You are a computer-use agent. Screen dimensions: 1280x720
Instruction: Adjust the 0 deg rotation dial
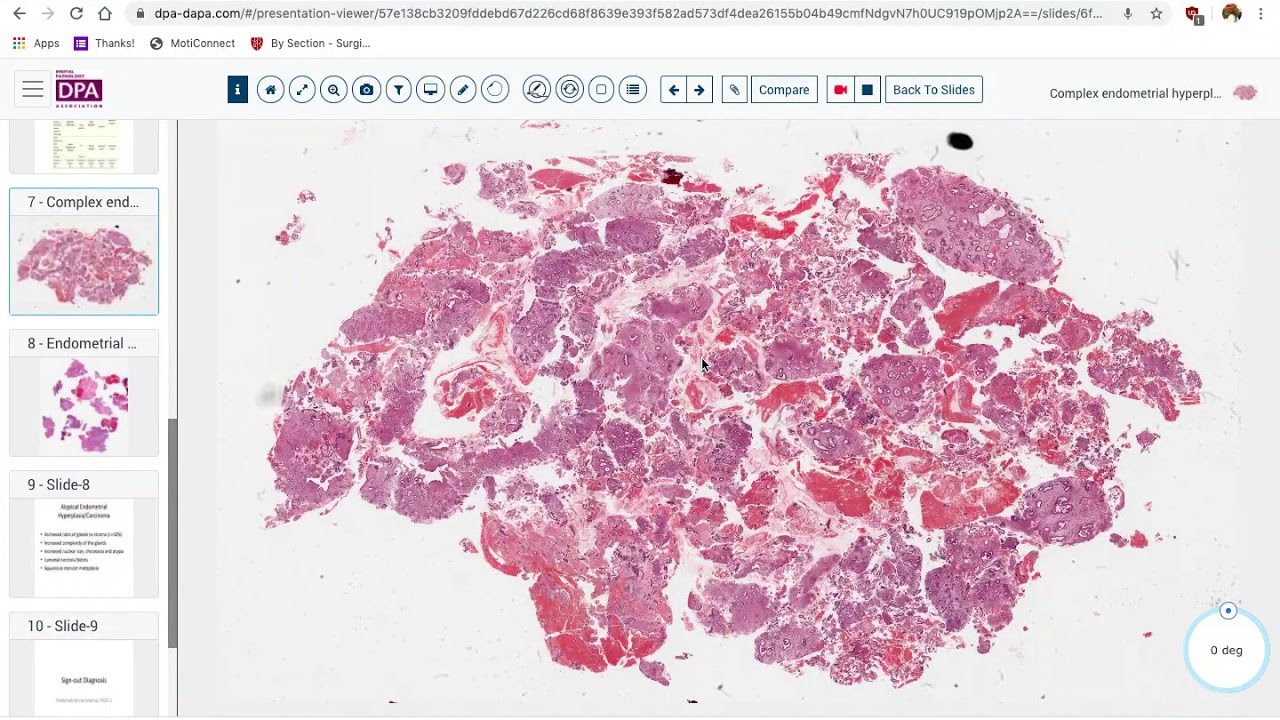coord(1227,649)
